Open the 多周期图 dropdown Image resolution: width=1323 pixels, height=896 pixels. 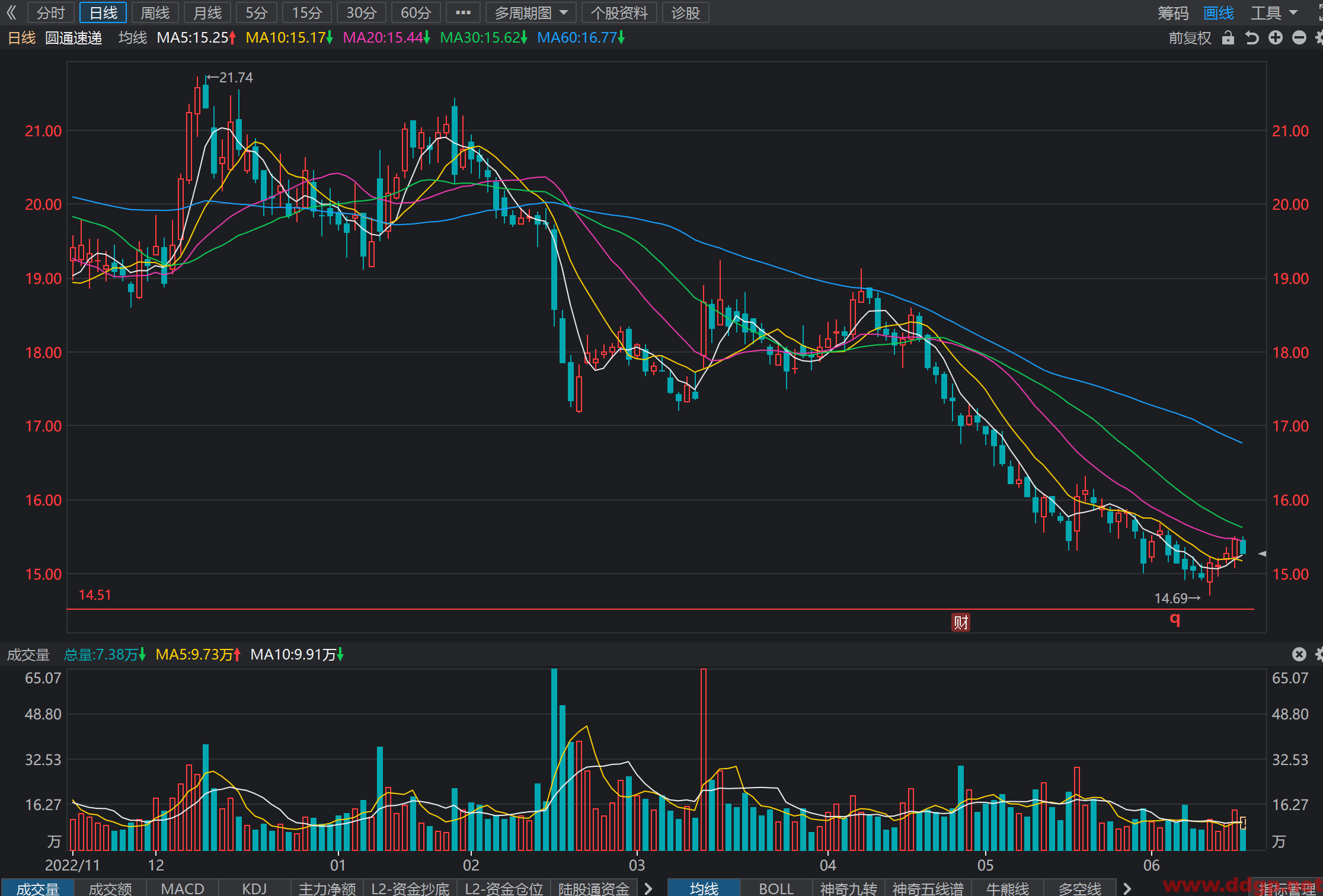tap(531, 12)
